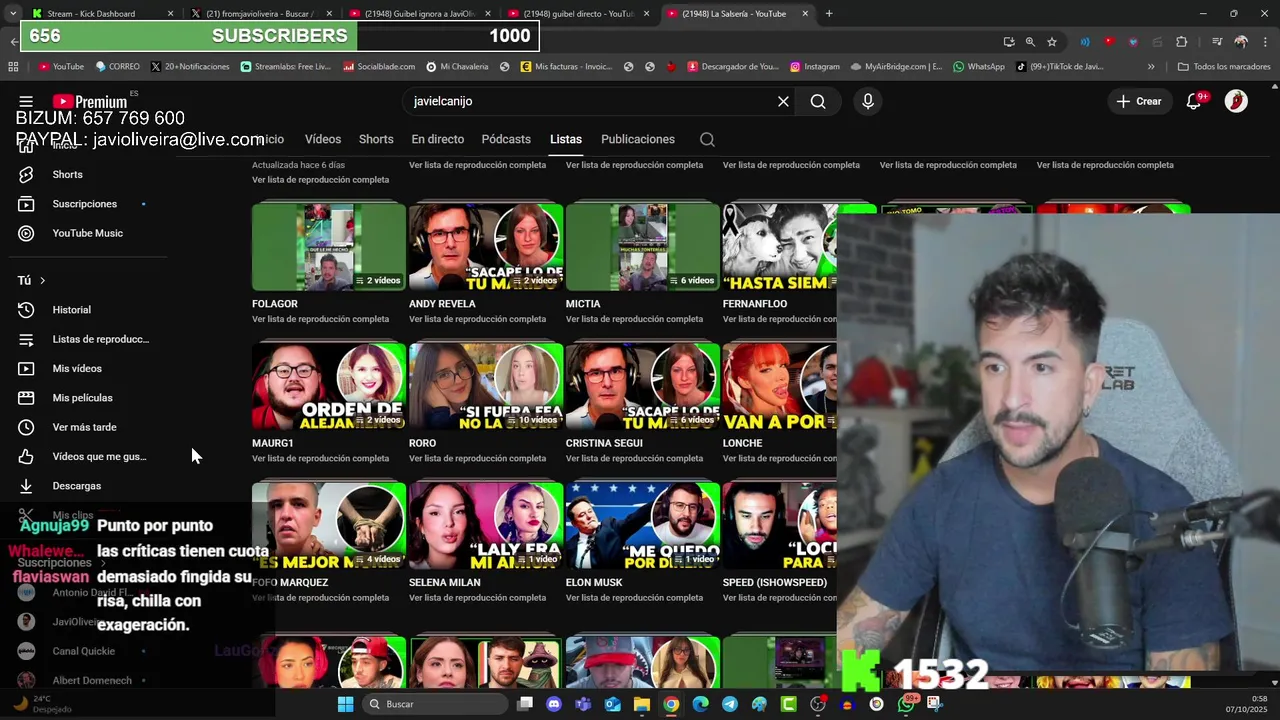Screen dimensions: 1280x720
Task: Bookmark this page with star icon
Action: pyautogui.click(x=1052, y=41)
